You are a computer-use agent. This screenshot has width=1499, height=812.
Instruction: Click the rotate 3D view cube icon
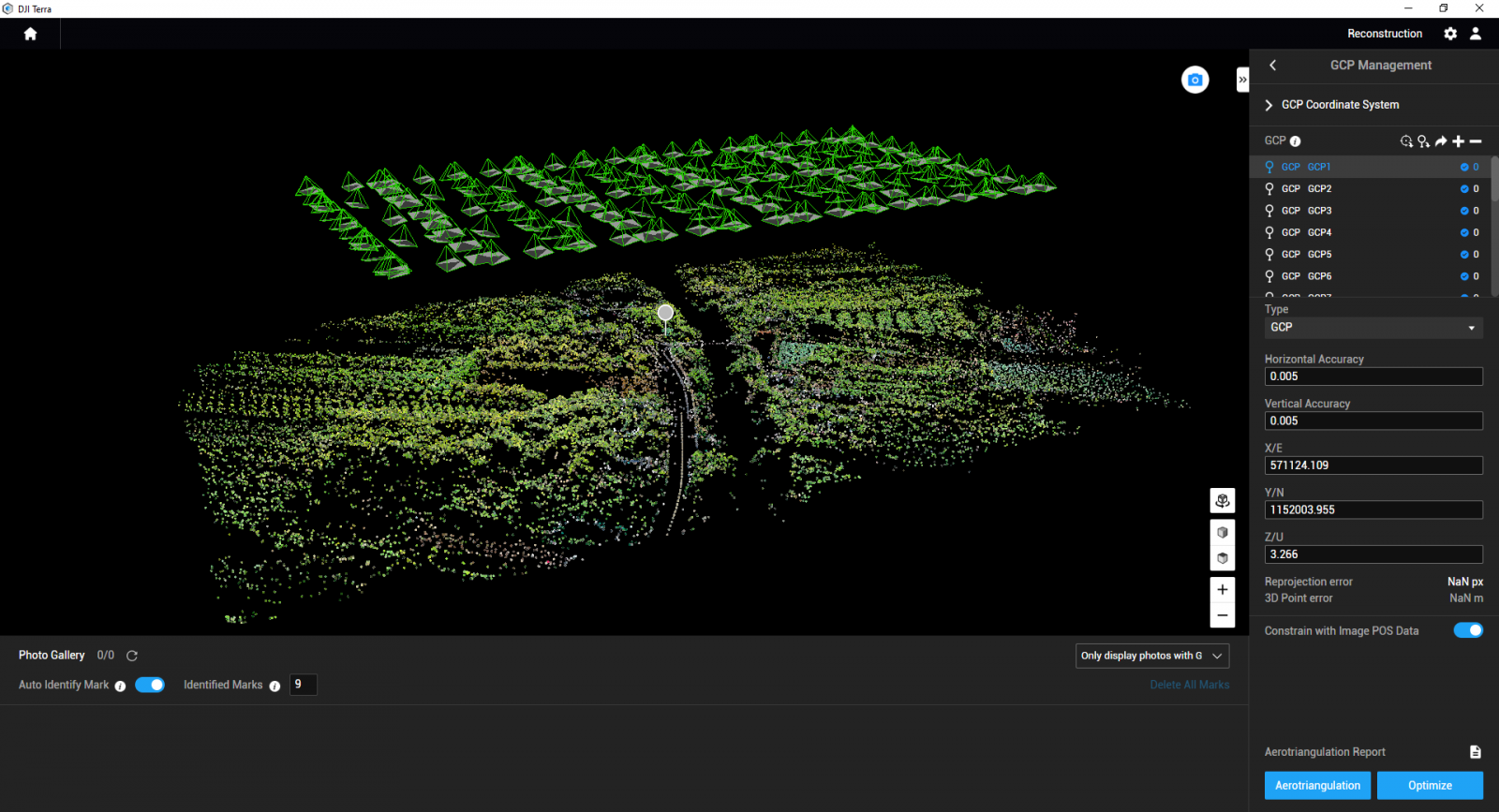[x=1222, y=501]
